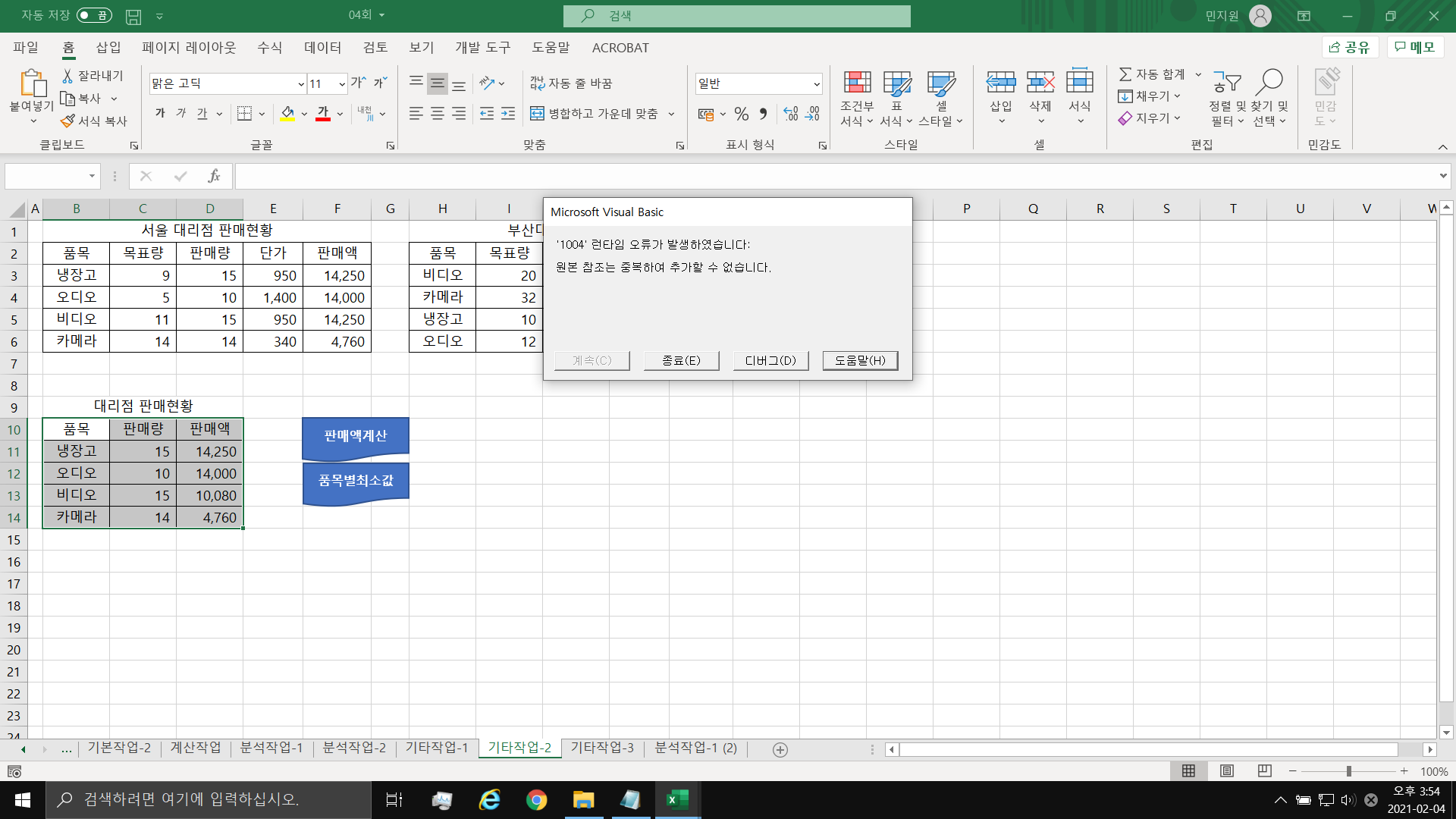Add a new sheet with the plus icon
Screen dimensions: 1456x819
[780, 749]
